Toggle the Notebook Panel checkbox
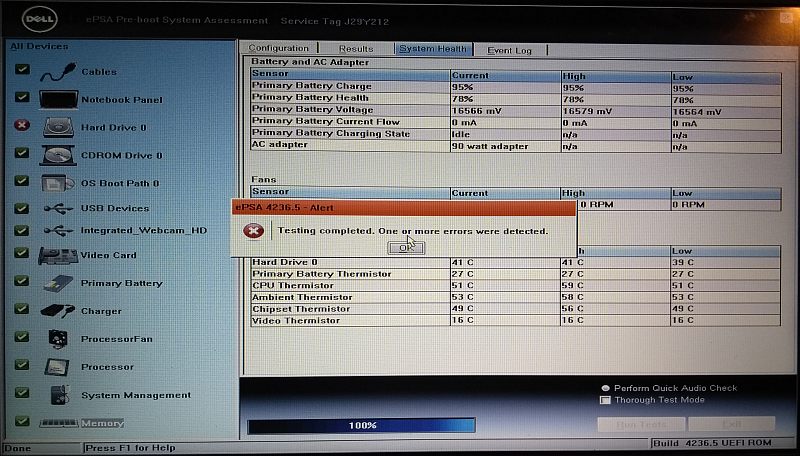The width and height of the screenshot is (800, 456). 22,97
